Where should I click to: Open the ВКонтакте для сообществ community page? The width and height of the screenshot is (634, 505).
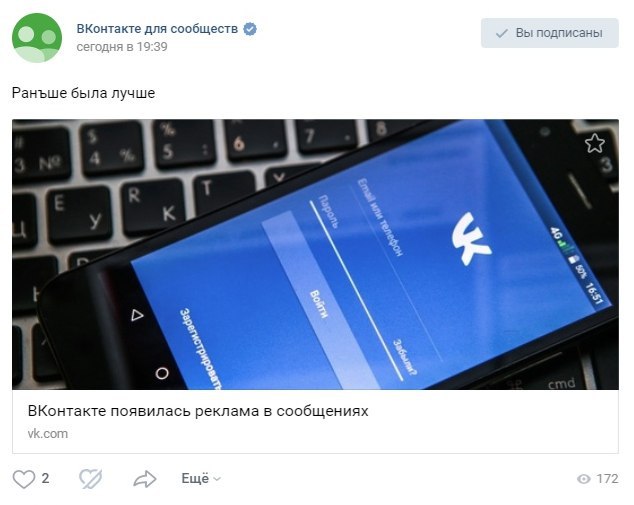(x=157, y=29)
